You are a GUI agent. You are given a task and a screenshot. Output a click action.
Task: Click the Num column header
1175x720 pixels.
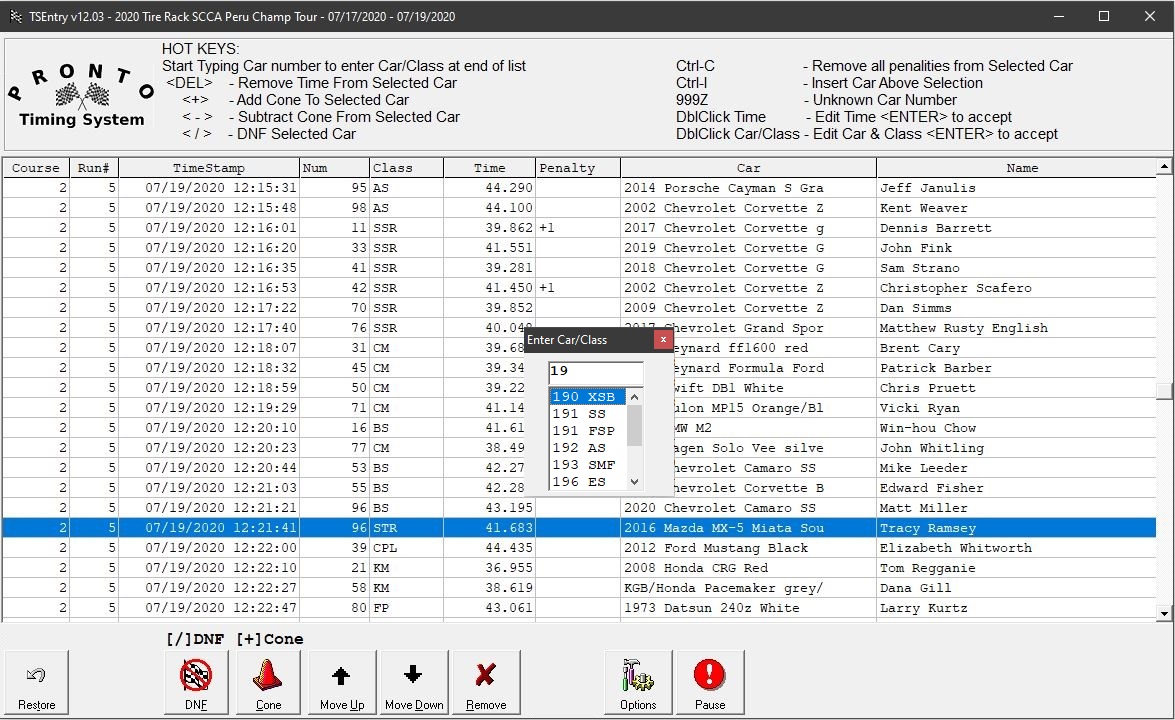(x=334, y=168)
